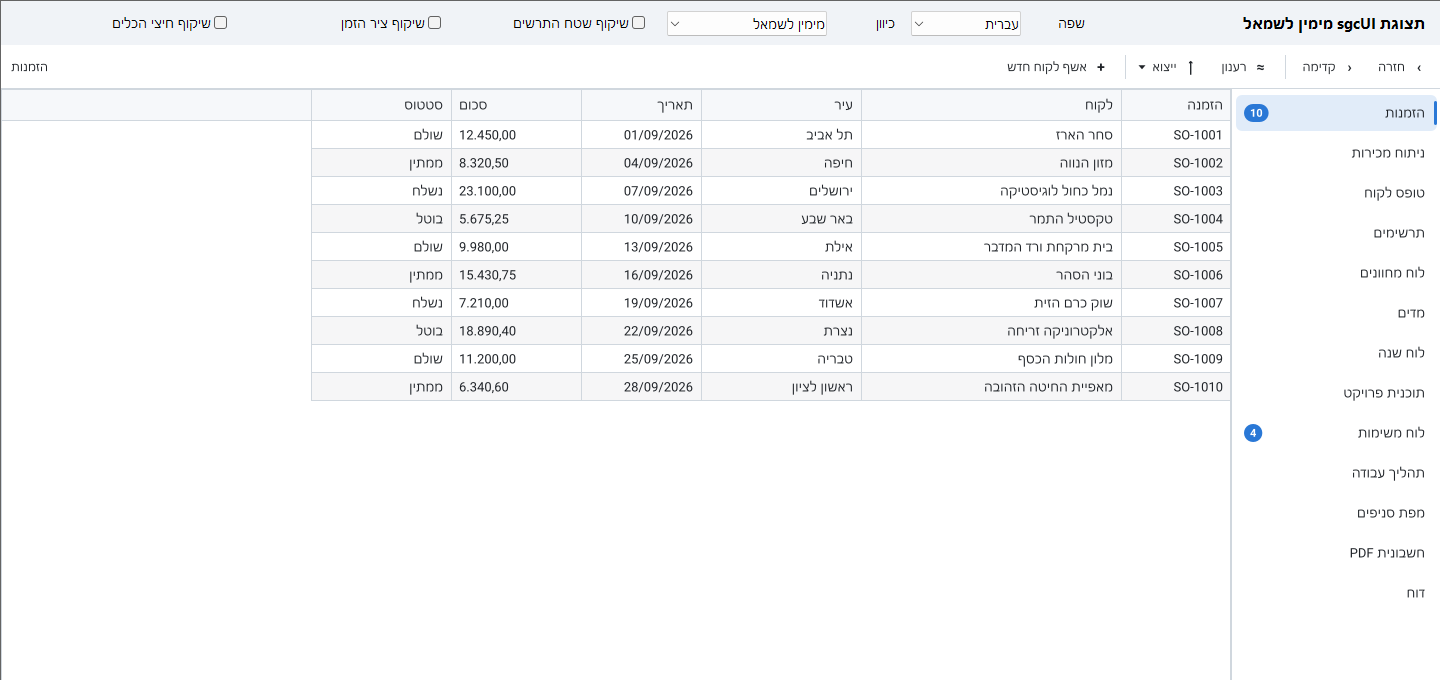Image resolution: width=1440 pixels, height=680 pixels.
Task: Open לוח משימות in the sidebar
Action: pyautogui.click(x=1336, y=433)
